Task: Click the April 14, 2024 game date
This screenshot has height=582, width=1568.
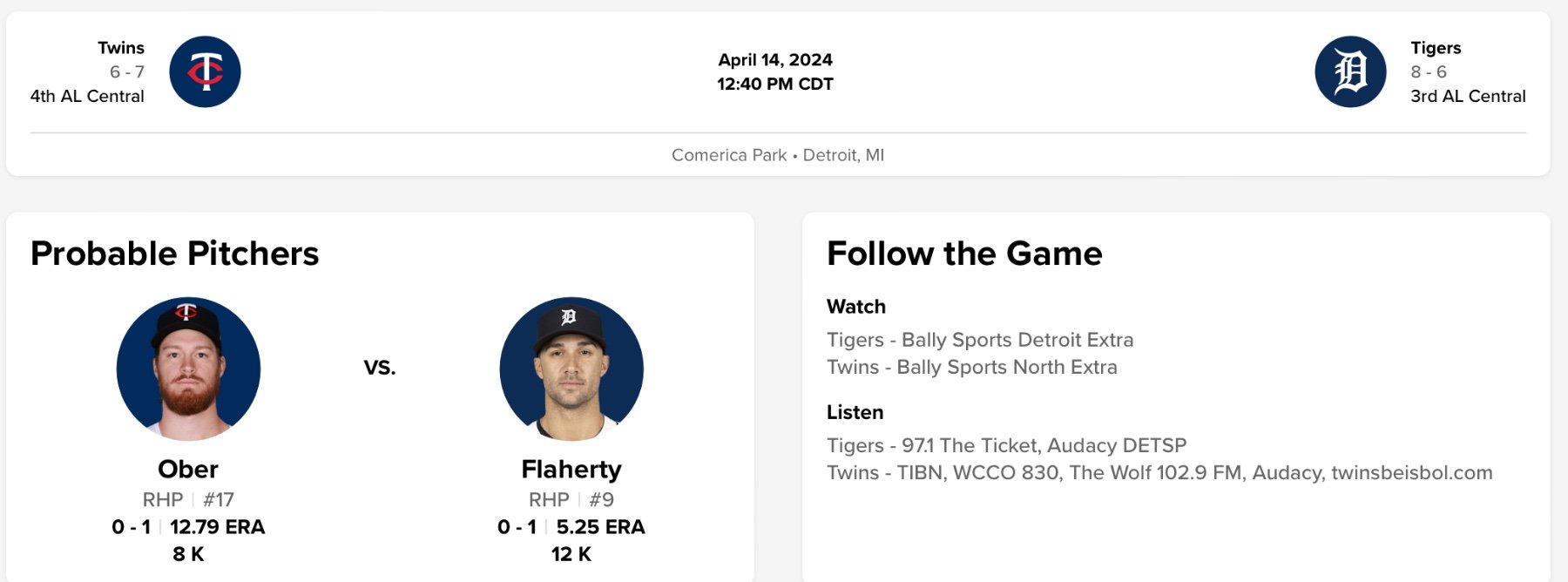Action: tap(775, 59)
